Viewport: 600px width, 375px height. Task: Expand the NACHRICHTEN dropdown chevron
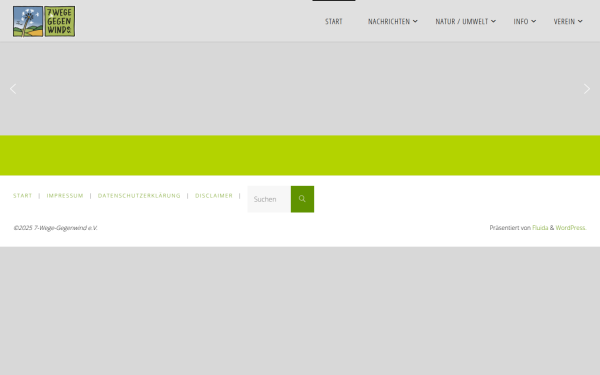tap(415, 21)
